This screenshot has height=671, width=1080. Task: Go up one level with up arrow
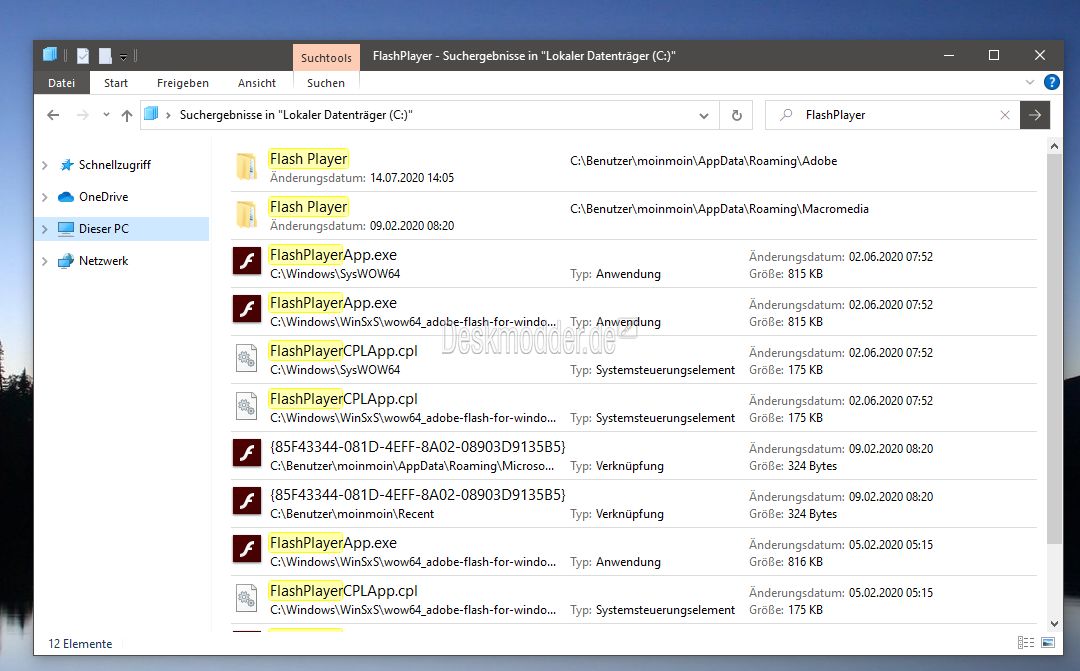tap(127, 115)
